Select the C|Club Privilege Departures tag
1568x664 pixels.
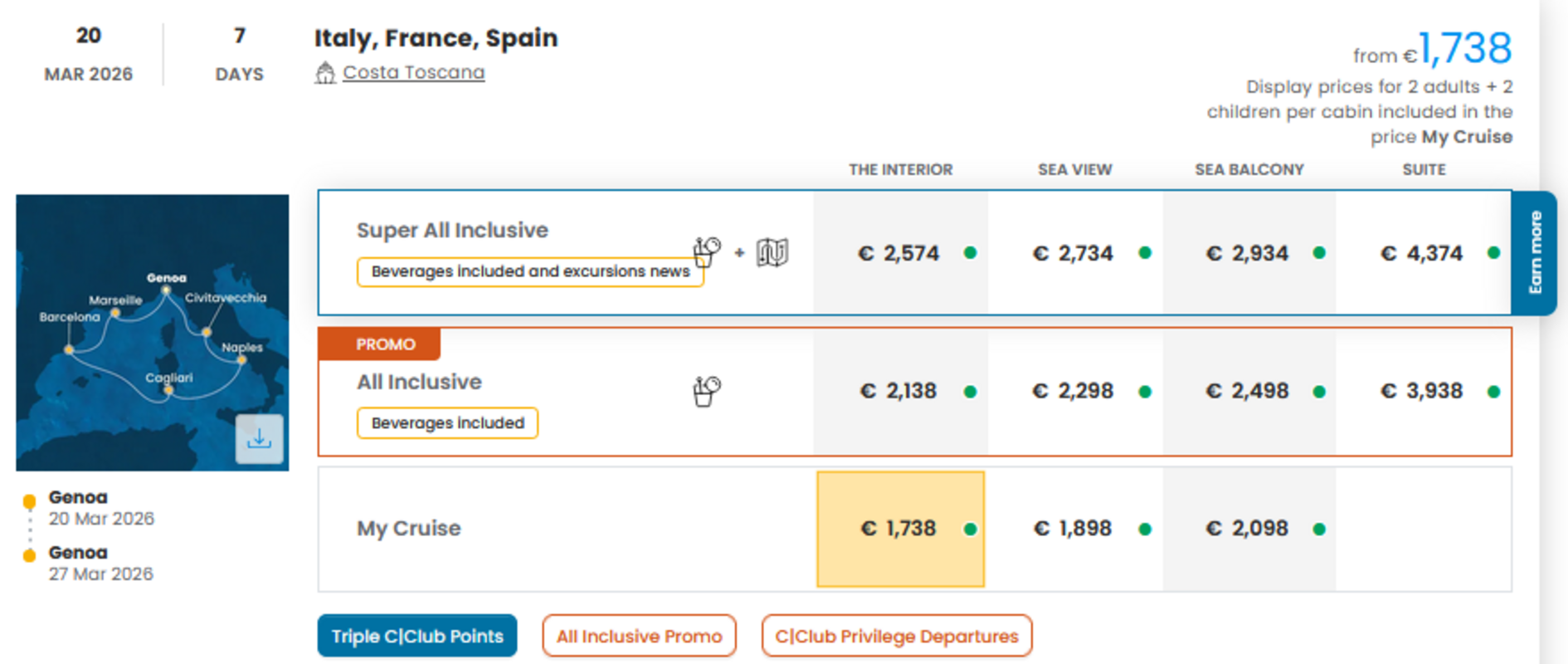pos(896,636)
